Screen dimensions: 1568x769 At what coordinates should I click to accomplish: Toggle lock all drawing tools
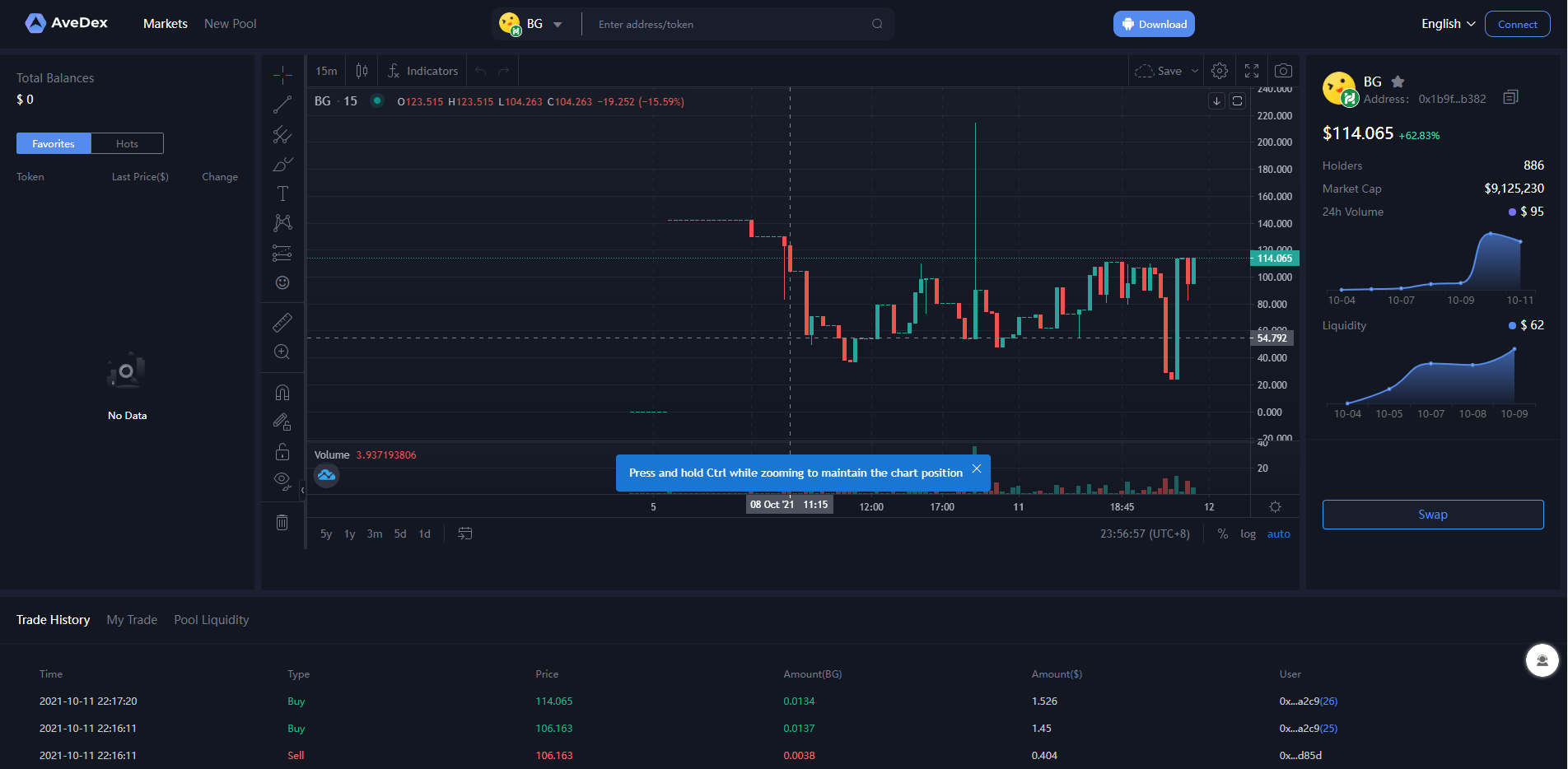click(282, 452)
